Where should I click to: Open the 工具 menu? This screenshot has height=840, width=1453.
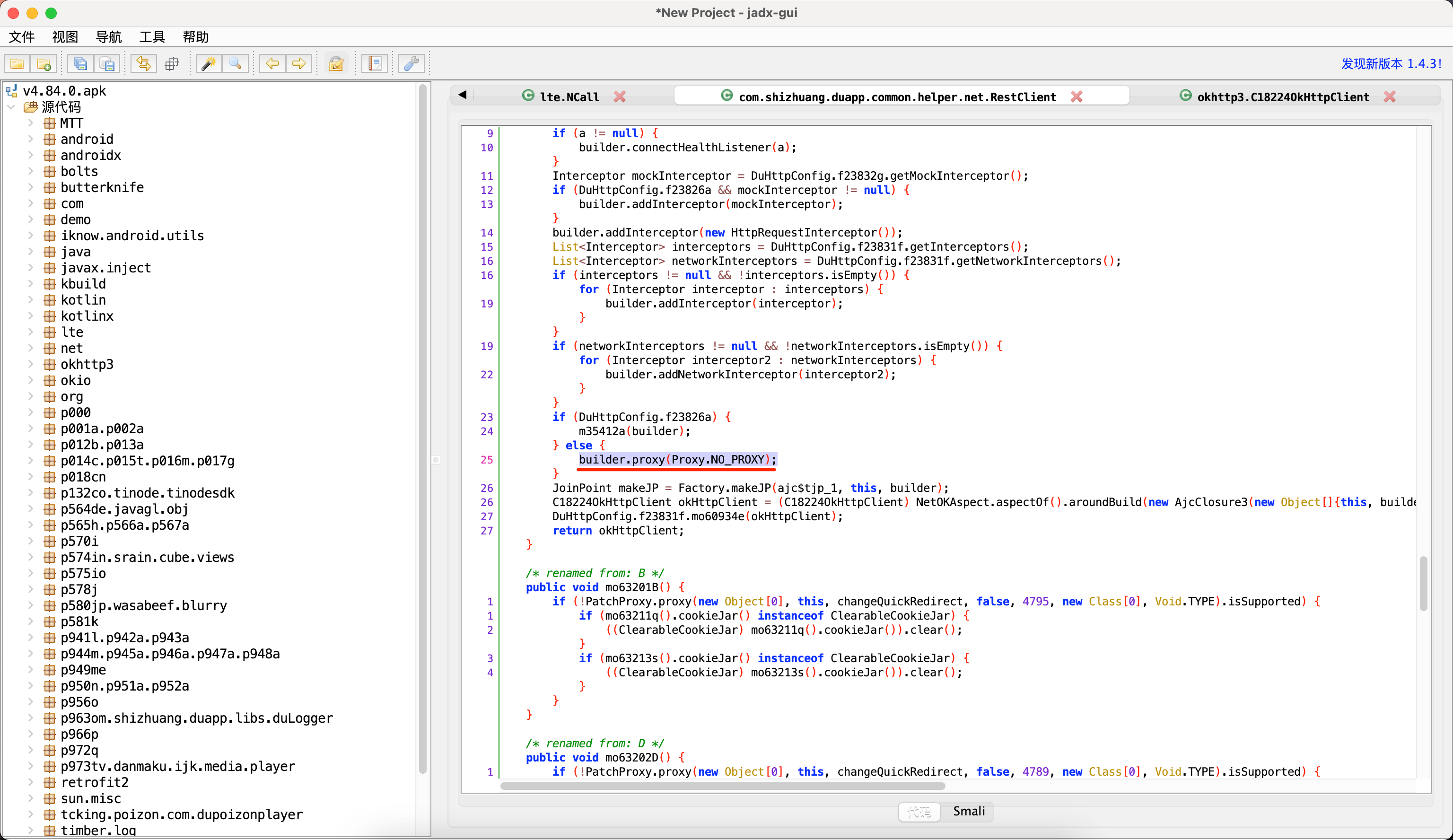tap(152, 37)
